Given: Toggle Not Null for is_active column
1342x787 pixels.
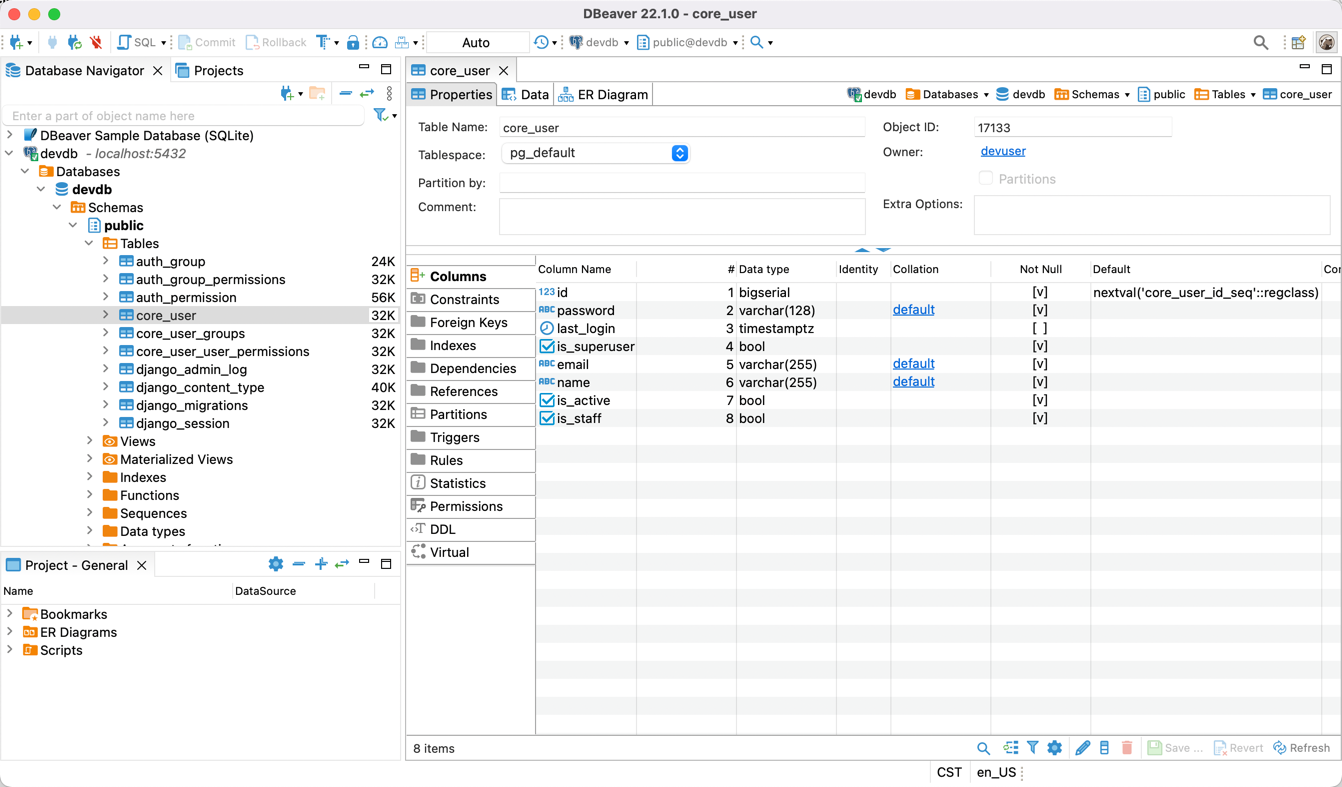Looking at the screenshot, I should tap(1040, 401).
